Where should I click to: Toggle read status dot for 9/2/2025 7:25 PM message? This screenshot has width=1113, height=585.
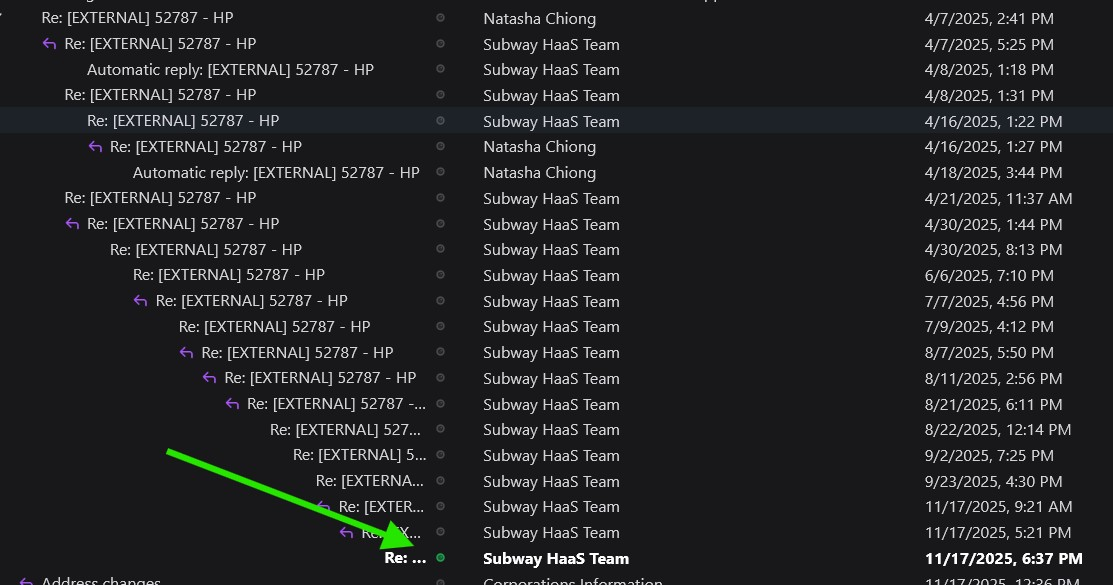coord(440,455)
